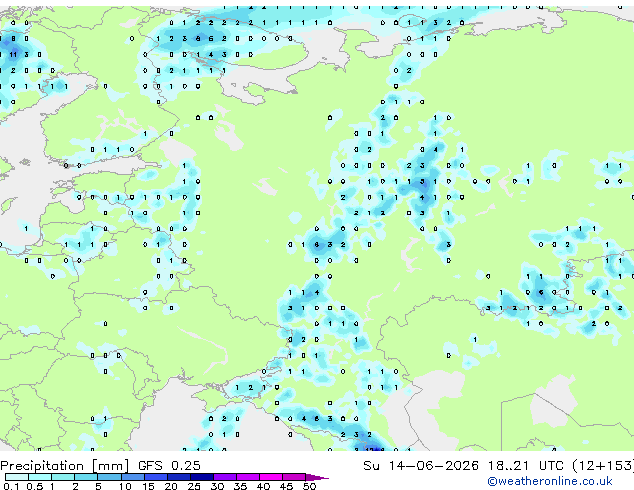
Task: Click the legend scale label '10'
Action: 125,486
